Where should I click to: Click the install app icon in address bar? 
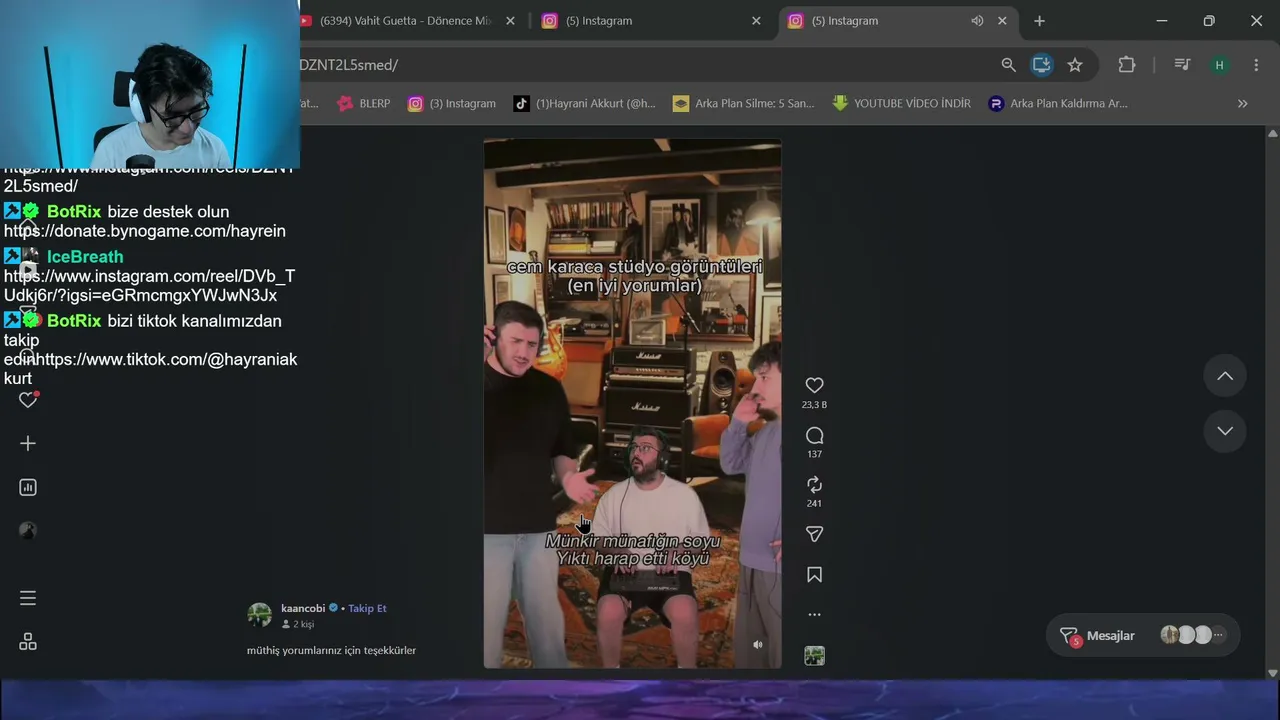1041,65
